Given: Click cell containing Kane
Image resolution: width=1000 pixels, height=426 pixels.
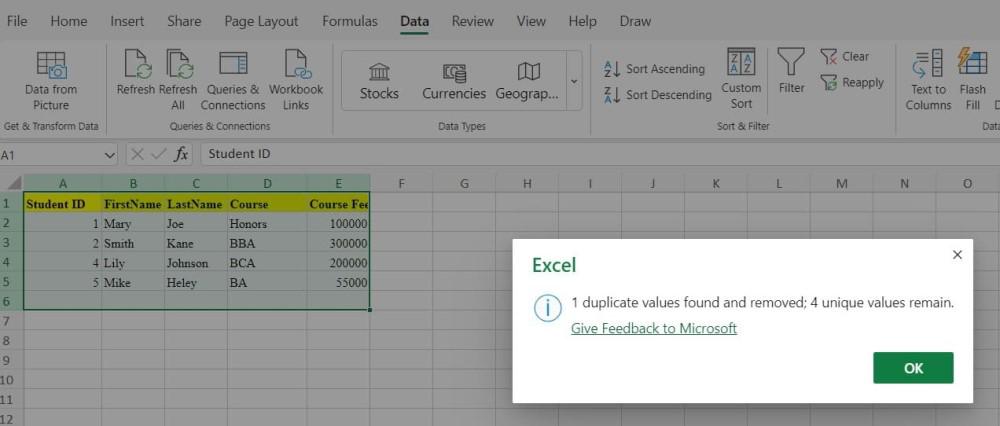Looking at the screenshot, I should click(x=195, y=243).
